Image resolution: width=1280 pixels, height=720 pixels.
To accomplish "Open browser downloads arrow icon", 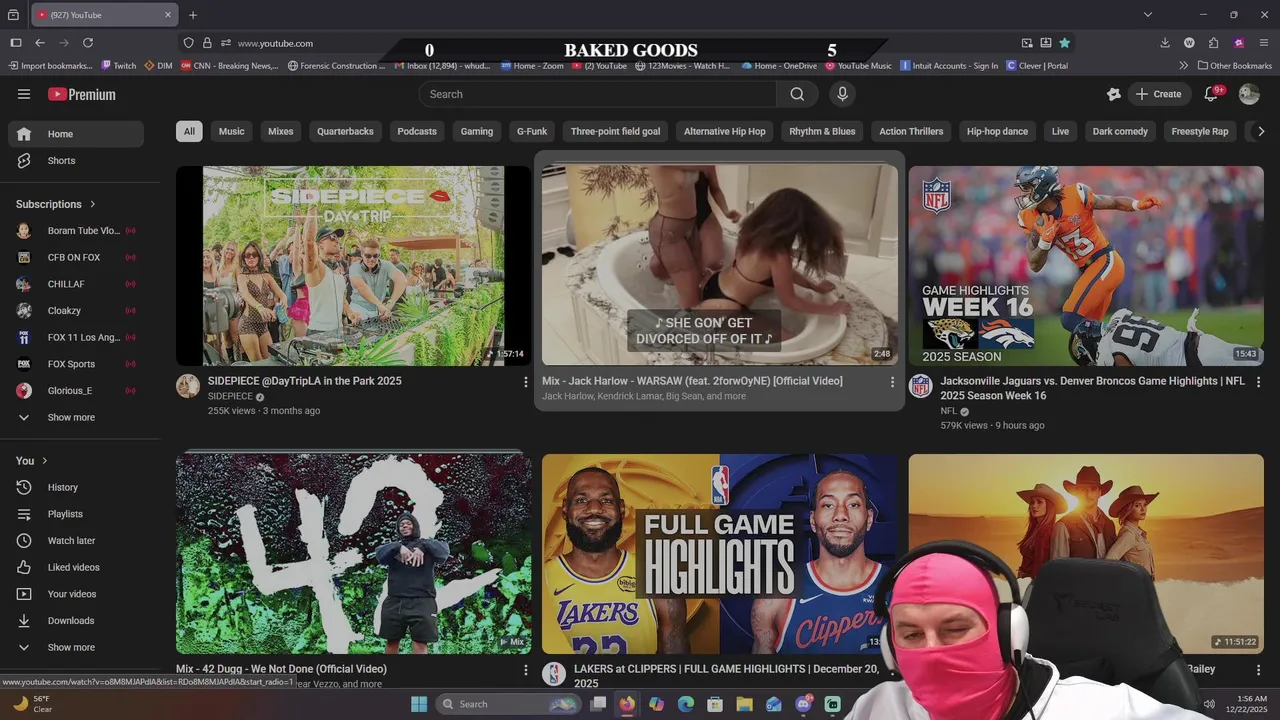I will click(1165, 43).
